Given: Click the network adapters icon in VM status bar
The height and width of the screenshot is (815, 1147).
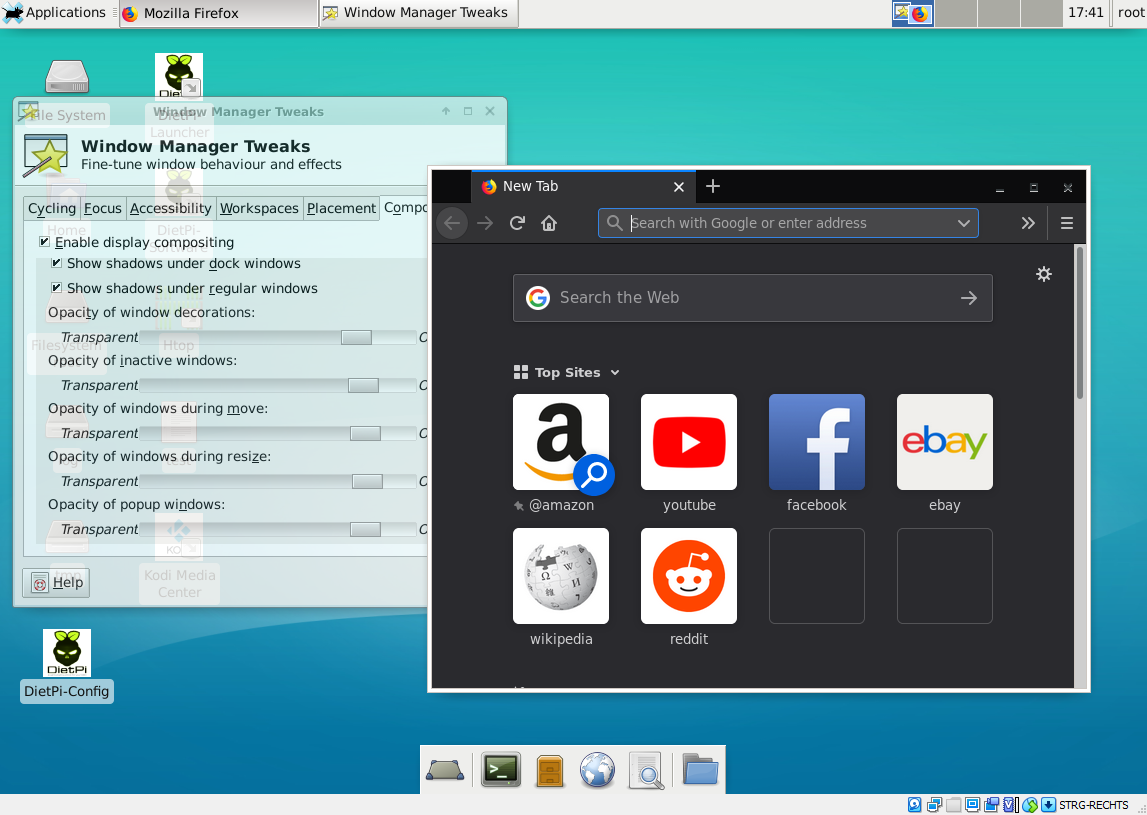Looking at the screenshot, I should 934,805.
